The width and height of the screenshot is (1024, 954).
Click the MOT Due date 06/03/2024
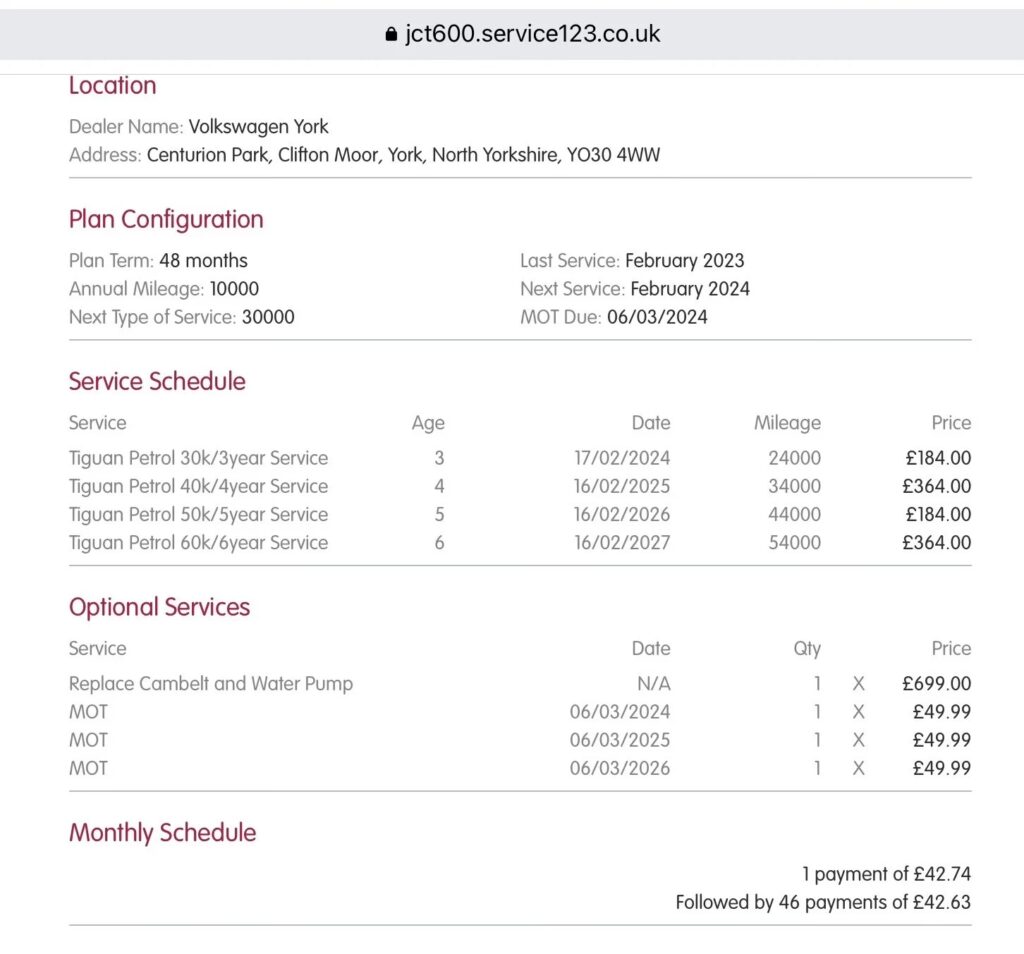click(x=657, y=317)
